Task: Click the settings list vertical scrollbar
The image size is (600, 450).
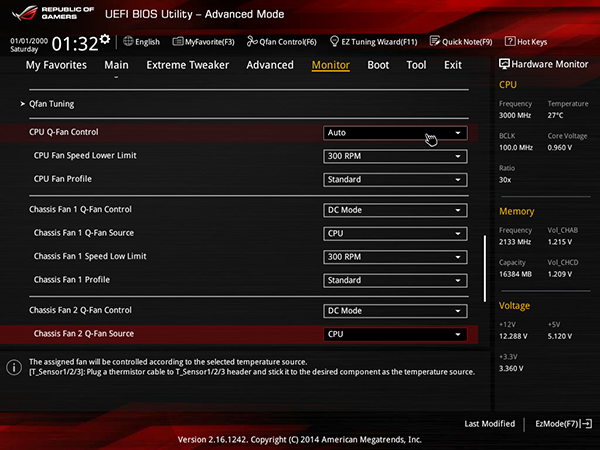Action: 485,268
